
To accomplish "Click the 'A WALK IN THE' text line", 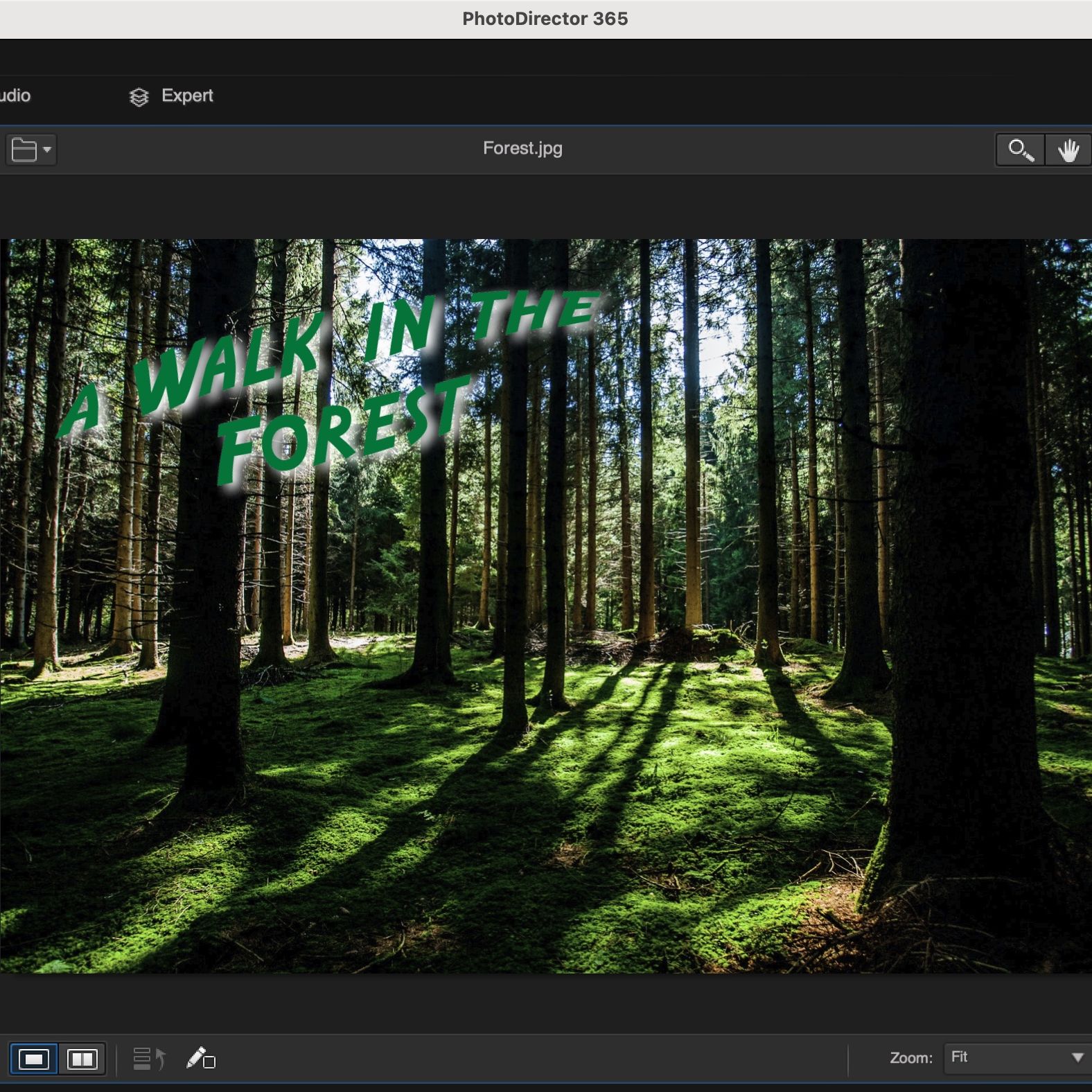I will point(326,353).
